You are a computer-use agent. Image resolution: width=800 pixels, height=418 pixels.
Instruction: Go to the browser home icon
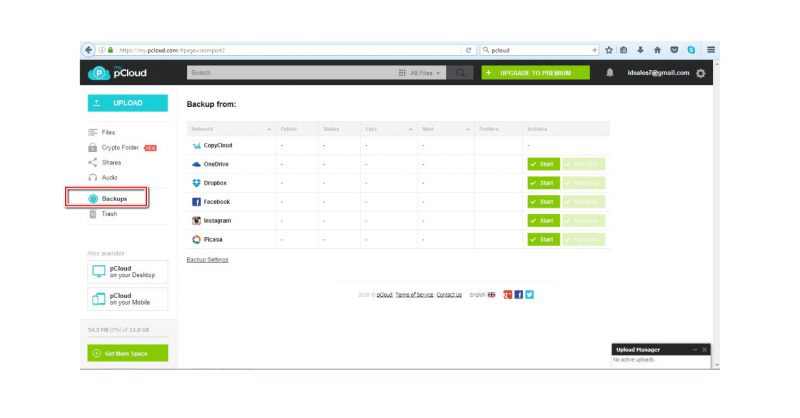point(657,50)
